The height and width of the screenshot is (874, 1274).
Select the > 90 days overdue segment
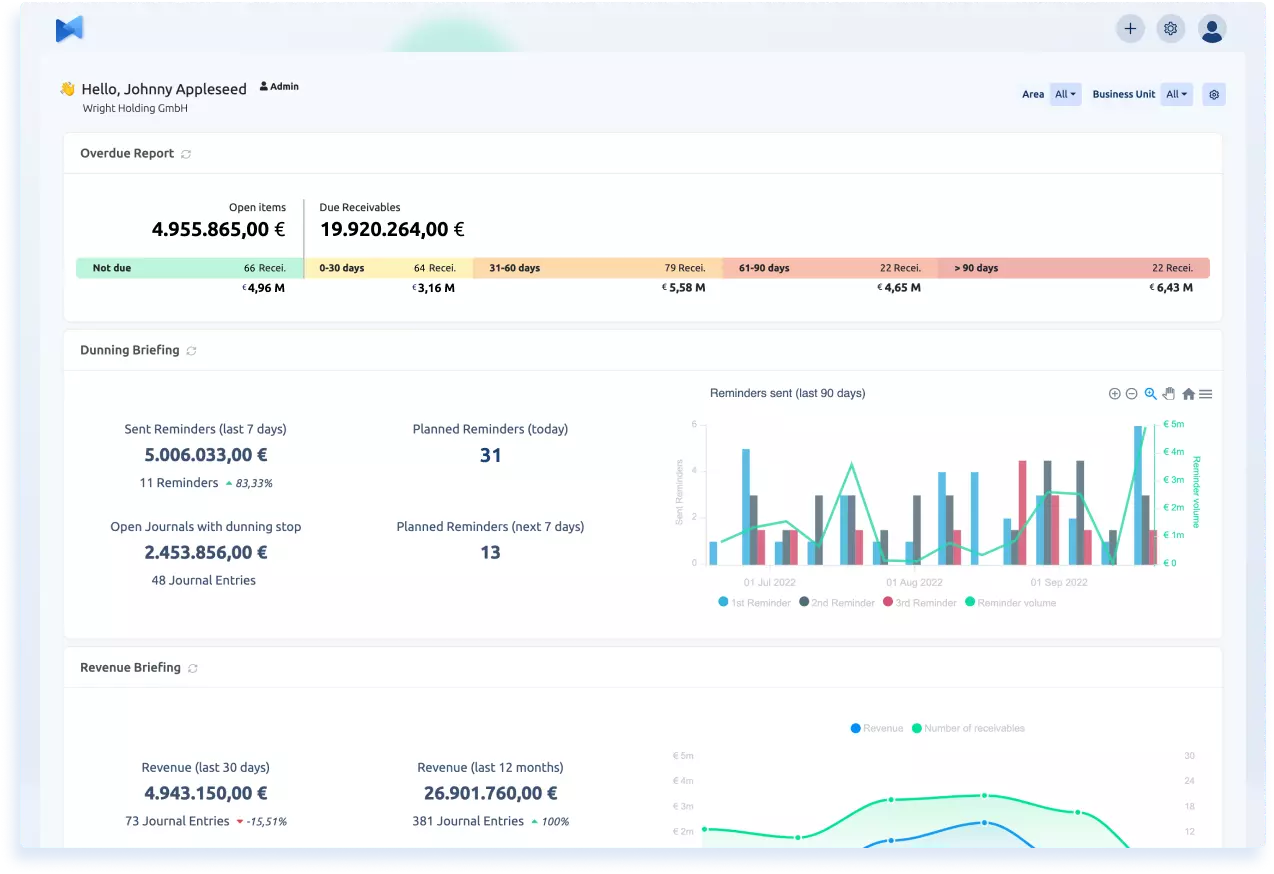pos(1074,268)
